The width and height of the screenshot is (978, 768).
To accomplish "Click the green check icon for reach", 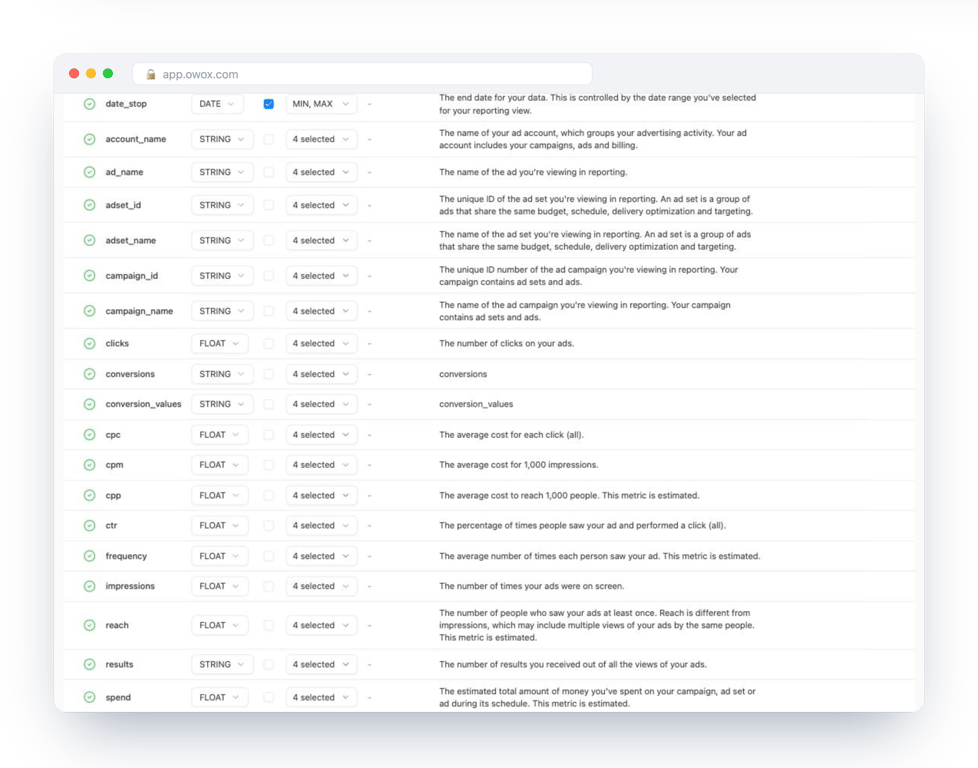I will click(89, 625).
